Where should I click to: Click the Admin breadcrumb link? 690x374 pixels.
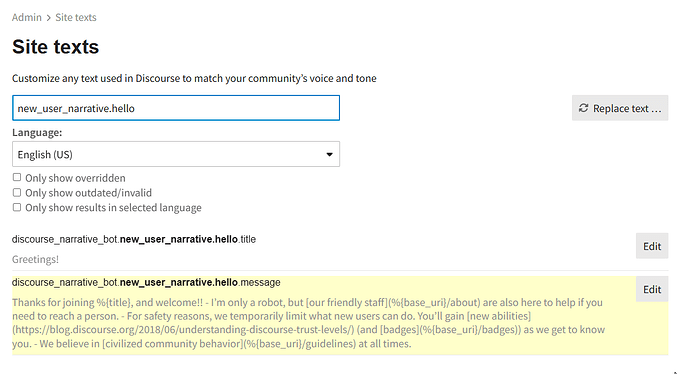pos(26,18)
